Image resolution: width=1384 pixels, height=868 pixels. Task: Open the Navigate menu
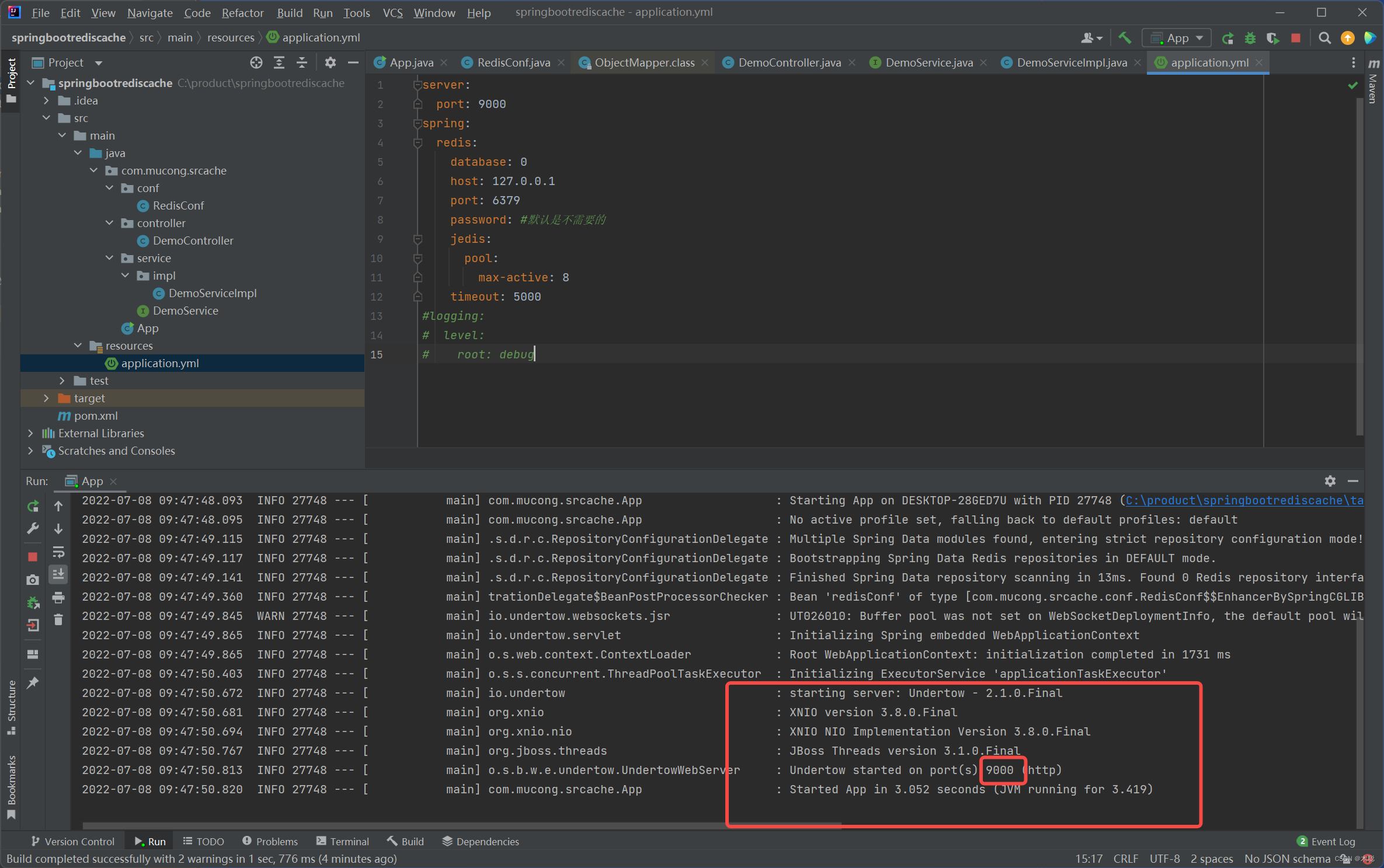[149, 12]
